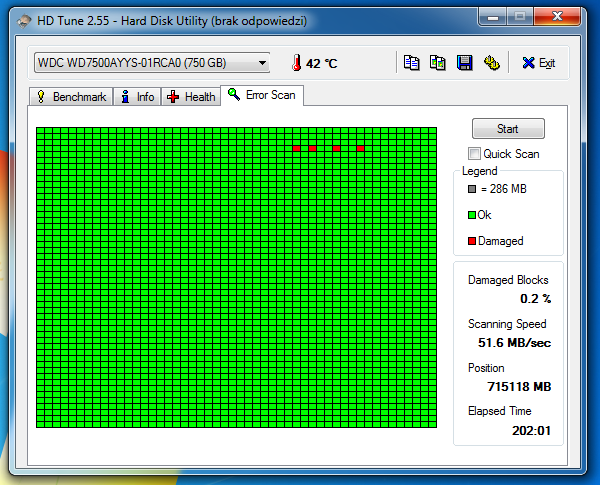Select the Health tab
Image resolution: width=600 pixels, height=485 pixels.
point(191,97)
